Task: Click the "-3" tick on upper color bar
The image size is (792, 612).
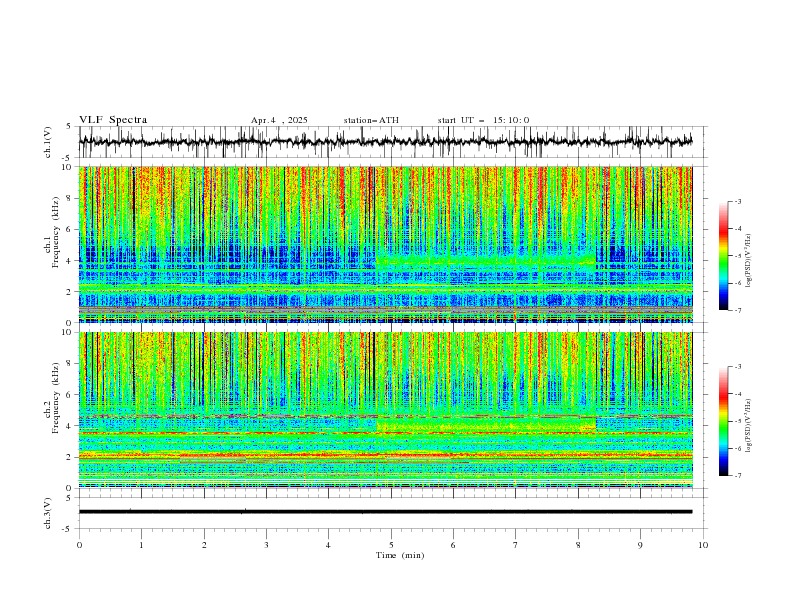Action: click(738, 201)
